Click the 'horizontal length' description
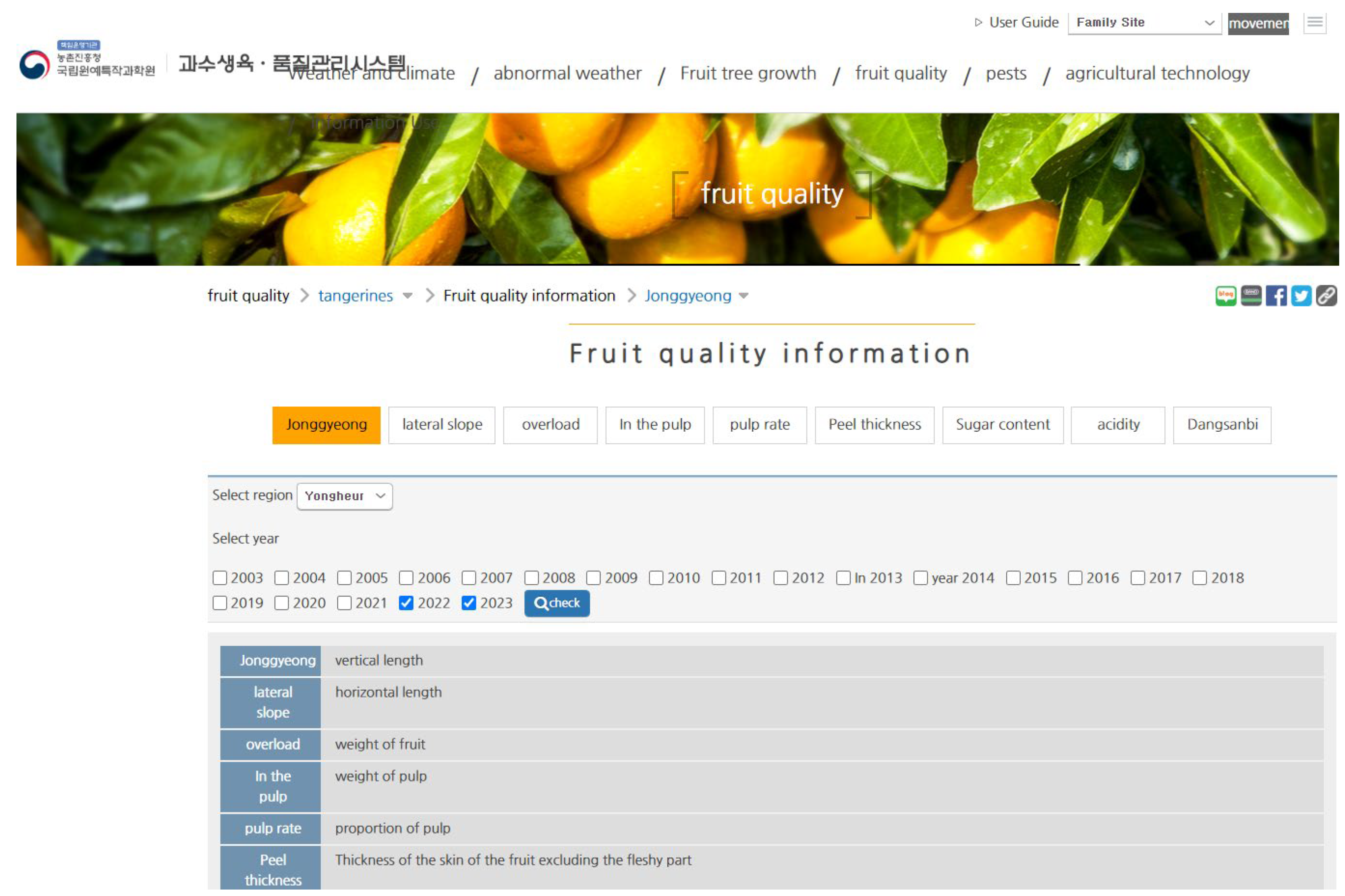The width and height of the screenshot is (1345, 896). (388, 692)
